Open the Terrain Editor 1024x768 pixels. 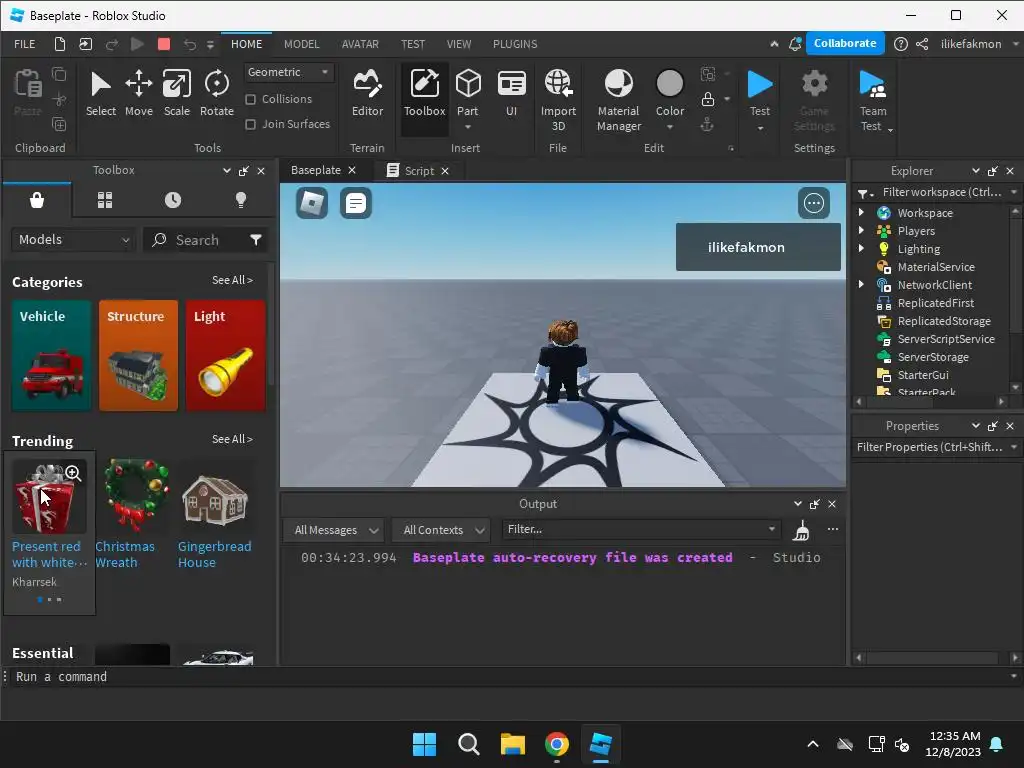click(367, 93)
